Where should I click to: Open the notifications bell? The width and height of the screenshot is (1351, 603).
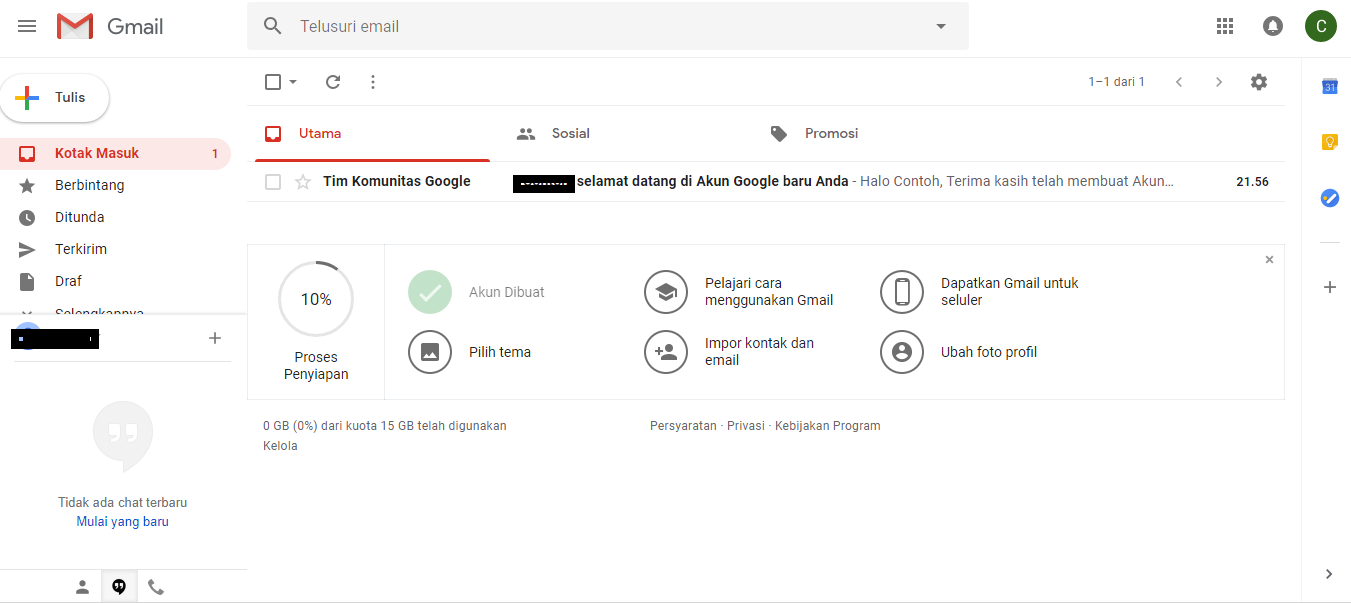tap(1272, 26)
